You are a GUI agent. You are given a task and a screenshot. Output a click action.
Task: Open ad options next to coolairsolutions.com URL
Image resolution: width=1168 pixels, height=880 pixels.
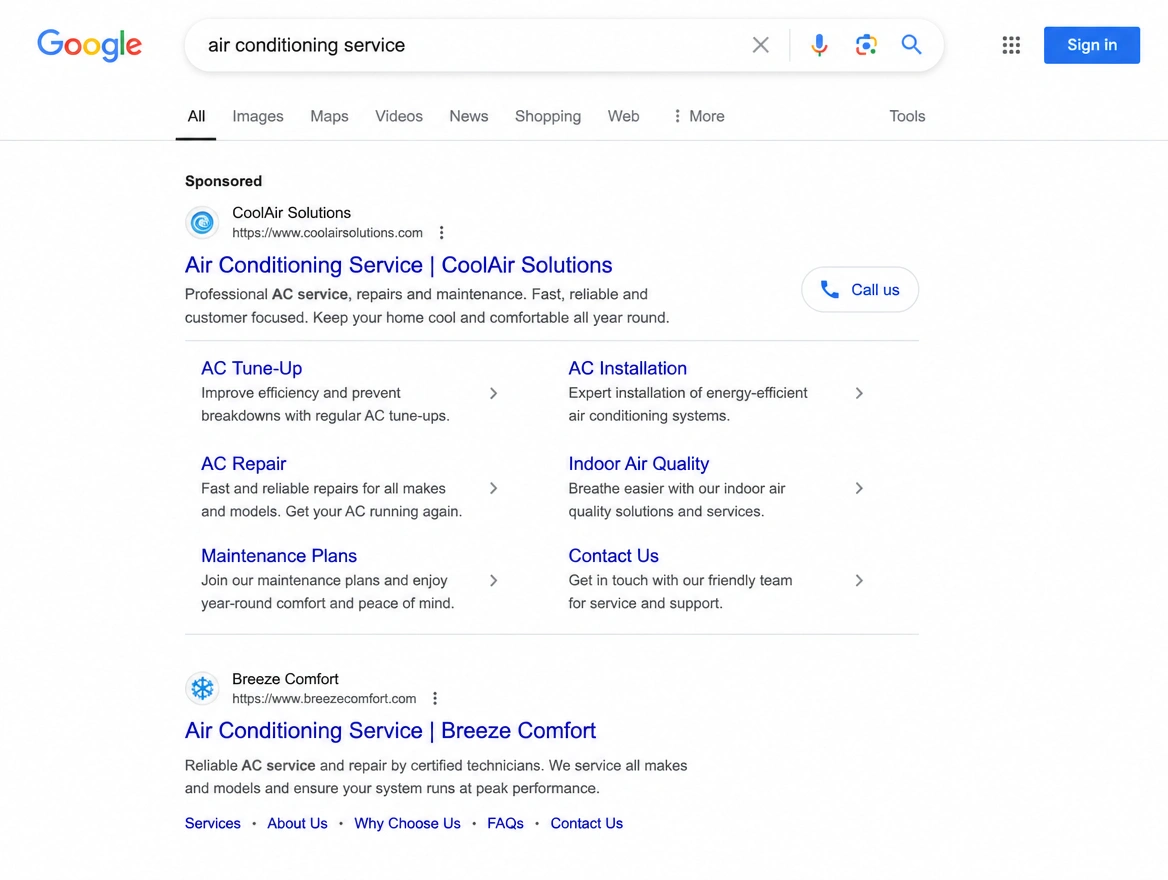pos(441,232)
